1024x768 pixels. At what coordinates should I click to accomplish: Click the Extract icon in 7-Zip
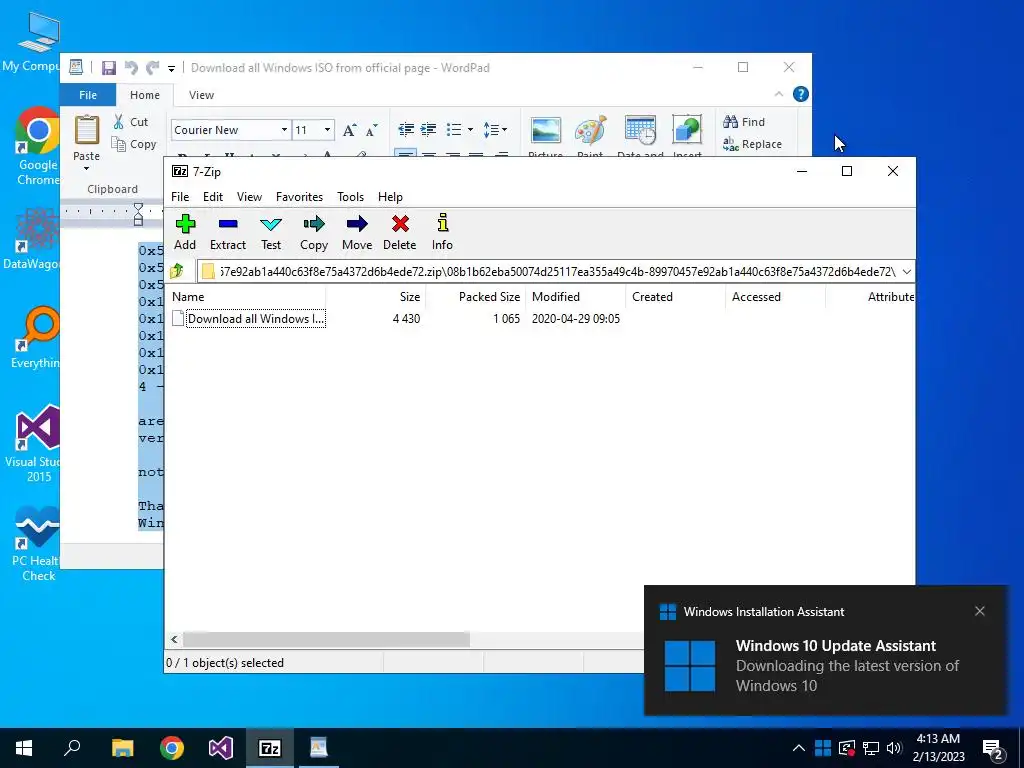pos(228,232)
